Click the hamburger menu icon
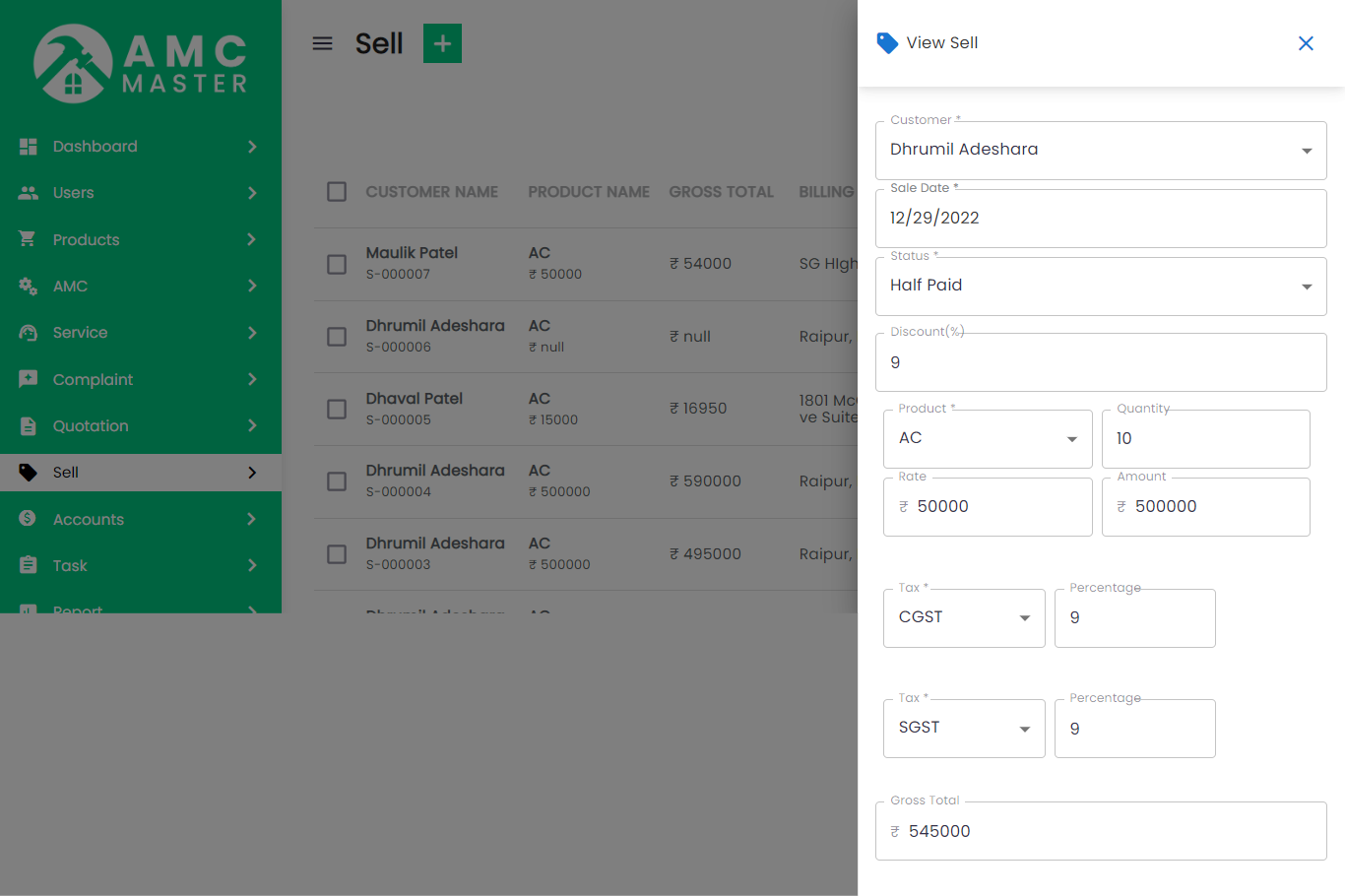The width and height of the screenshot is (1345, 896). point(322,43)
